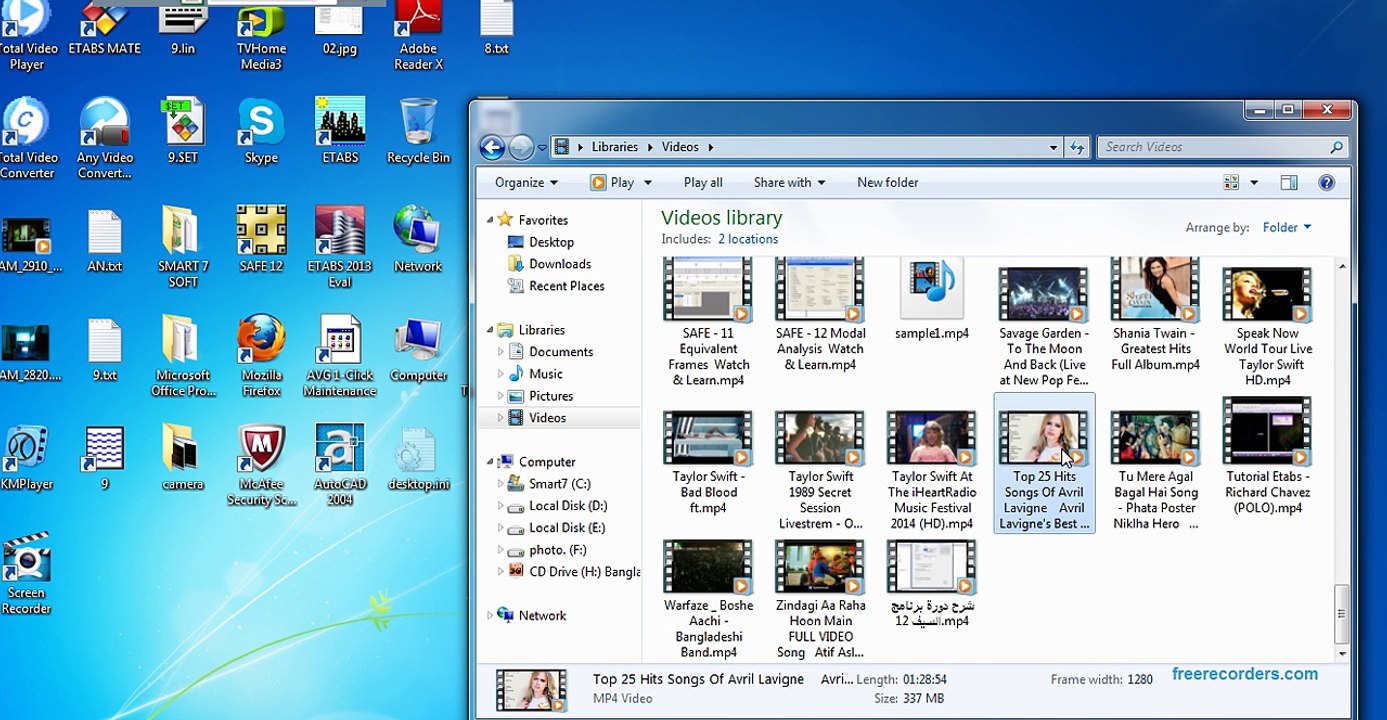The image size is (1387, 720).
Task: Collapse the Libraries group in navigation pane
Action: pyautogui.click(x=490, y=330)
